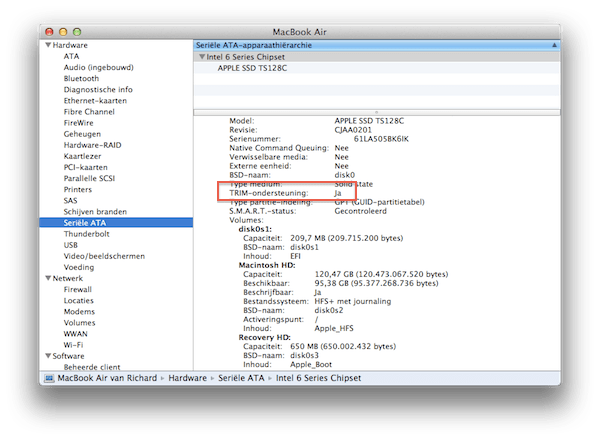Click 120,47 GB capacity value

pos(381,274)
